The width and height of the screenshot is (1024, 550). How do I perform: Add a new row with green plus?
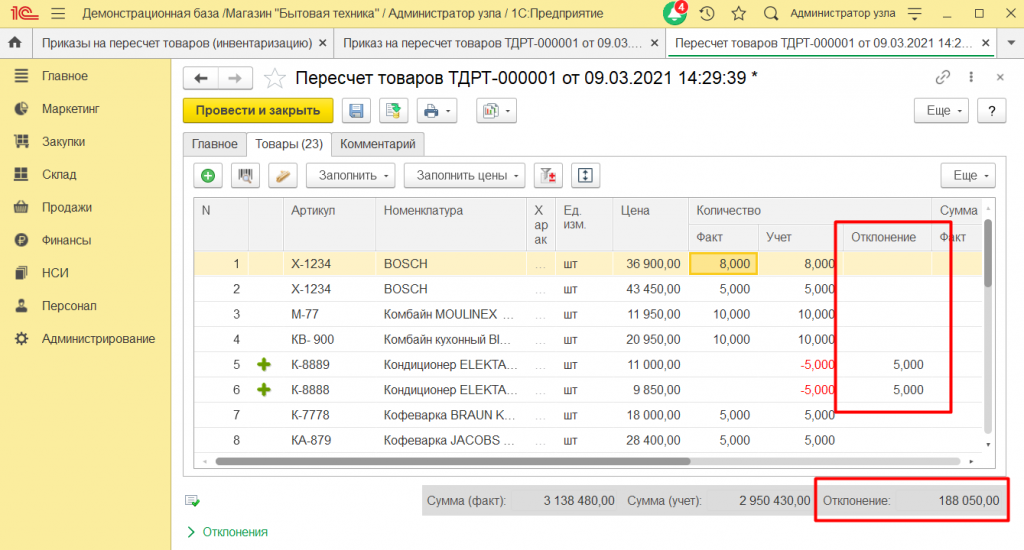pyautogui.click(x=208, y=176)
